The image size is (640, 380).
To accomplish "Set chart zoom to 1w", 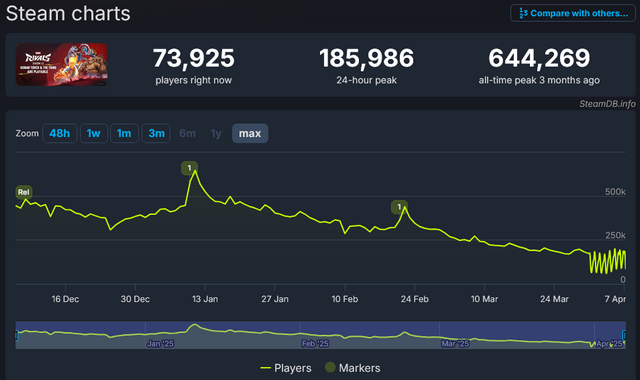I will pyautogui.click(x=93, y=133).
